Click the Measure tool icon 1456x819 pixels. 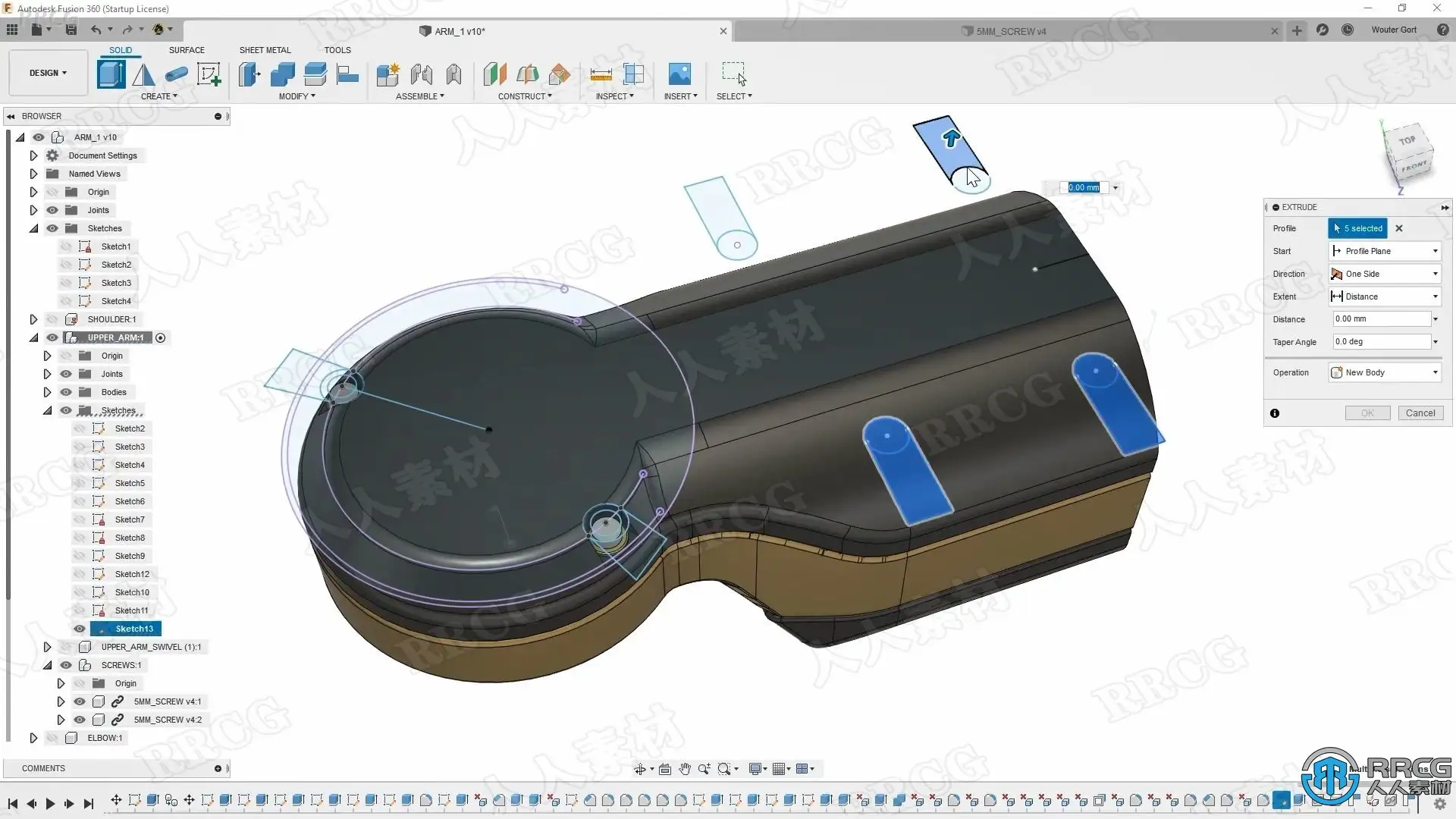pos(601,74)
